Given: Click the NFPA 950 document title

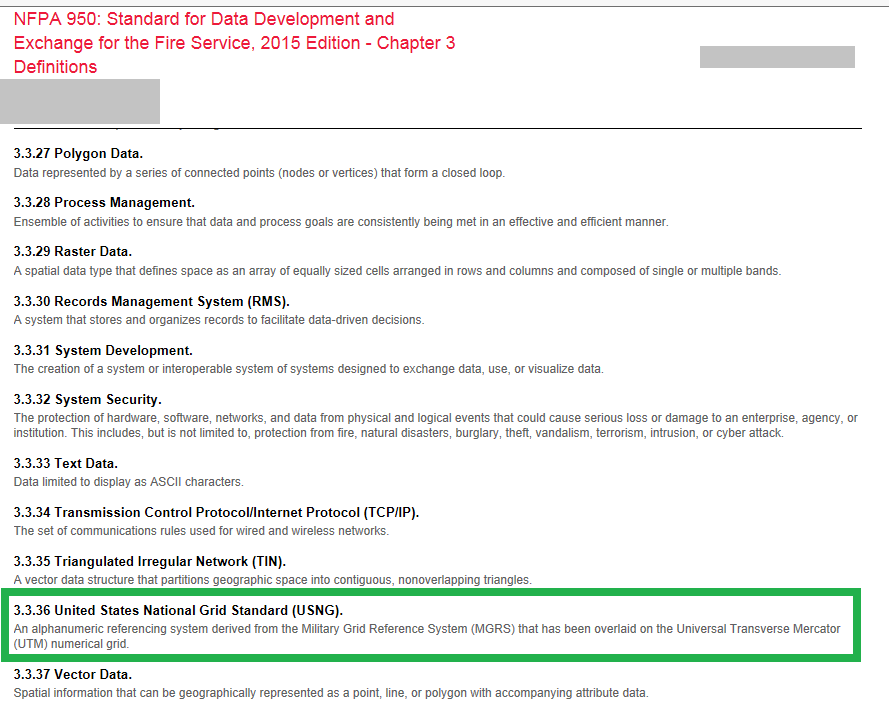Looking at the screenshot, I should (x=234, y=43).
